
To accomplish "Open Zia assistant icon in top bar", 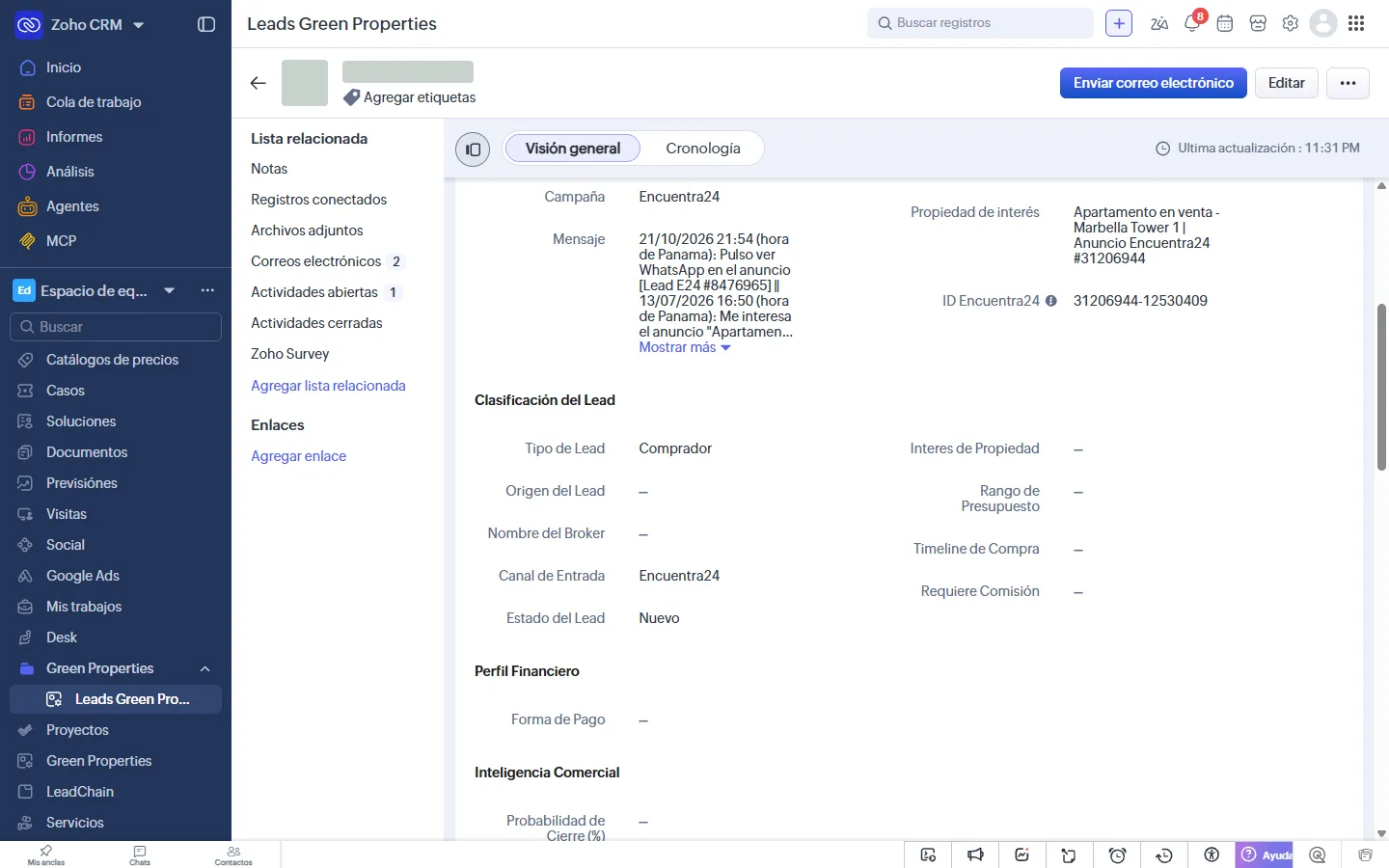I will coord(1159,24).
